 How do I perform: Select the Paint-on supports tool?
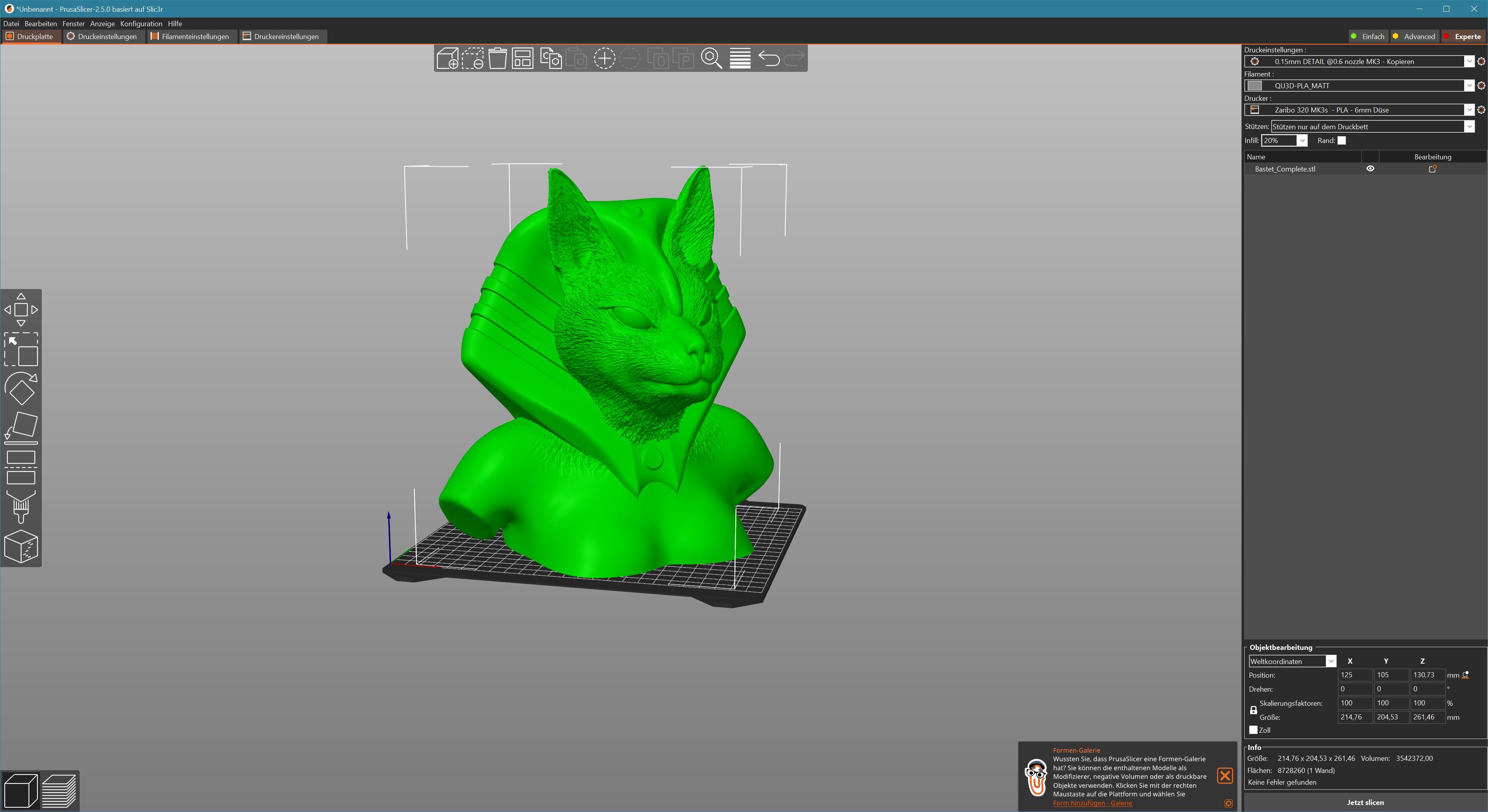(21, 507)
